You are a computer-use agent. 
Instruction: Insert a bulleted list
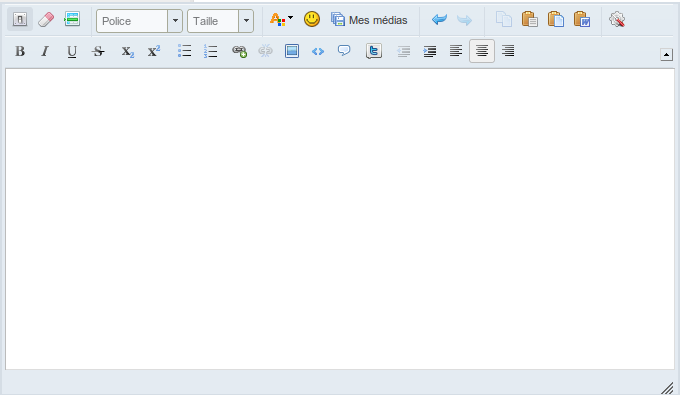tap(185, 51)
